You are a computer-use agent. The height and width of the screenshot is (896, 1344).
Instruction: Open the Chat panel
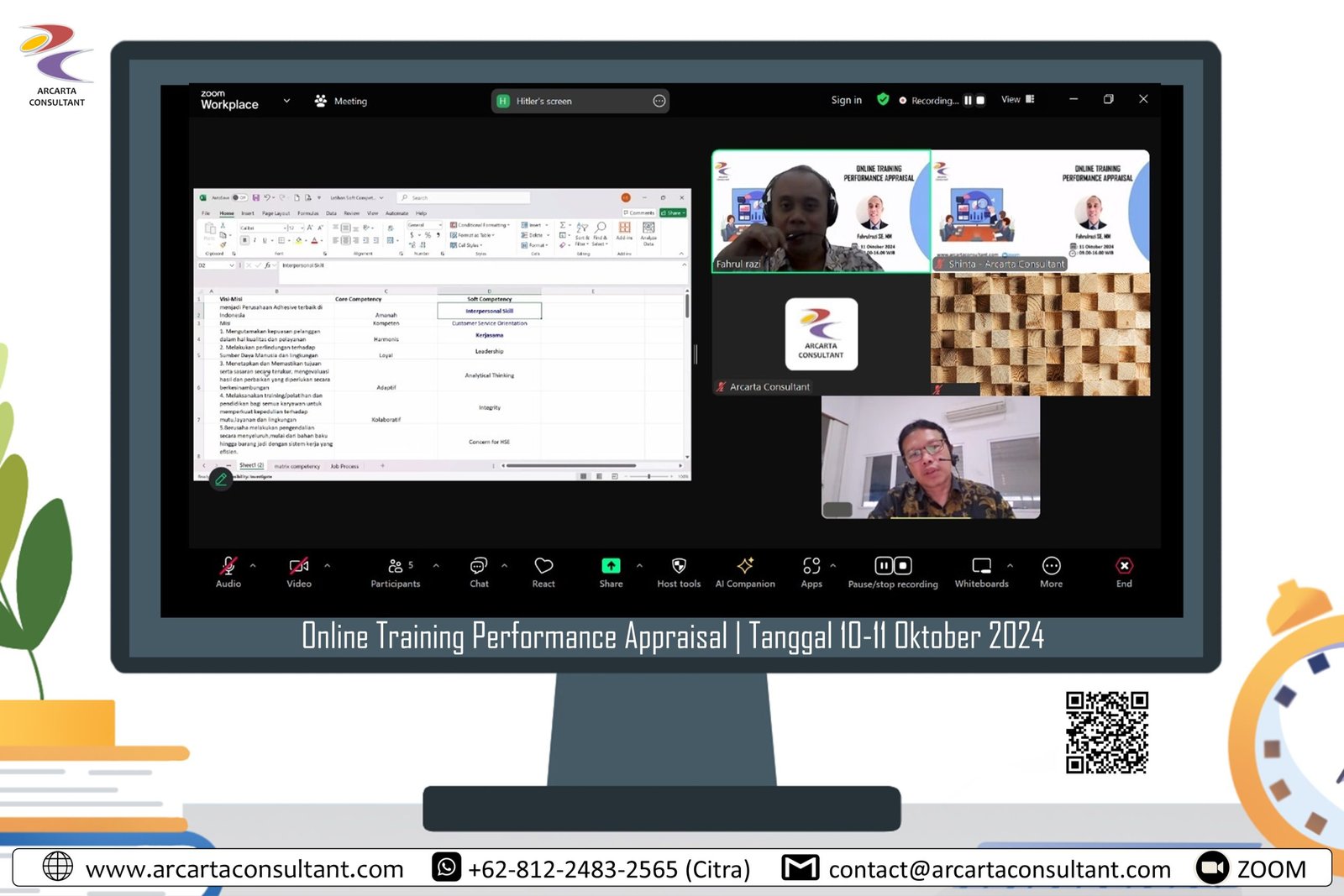[x=479, y=567]
